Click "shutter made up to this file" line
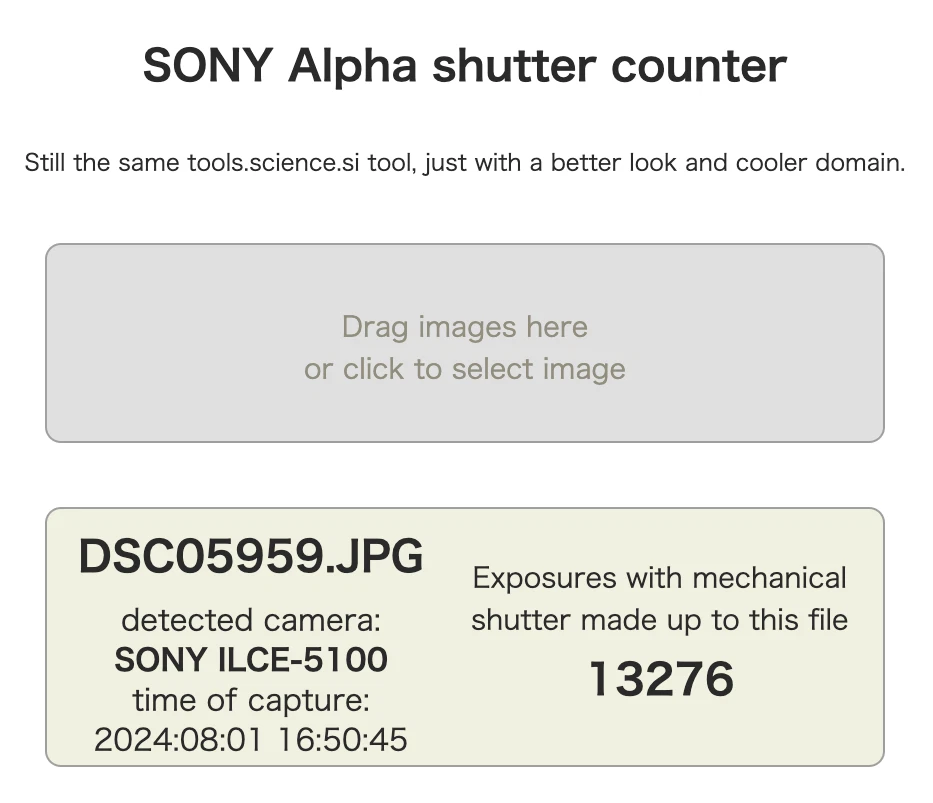 point(659,620)
